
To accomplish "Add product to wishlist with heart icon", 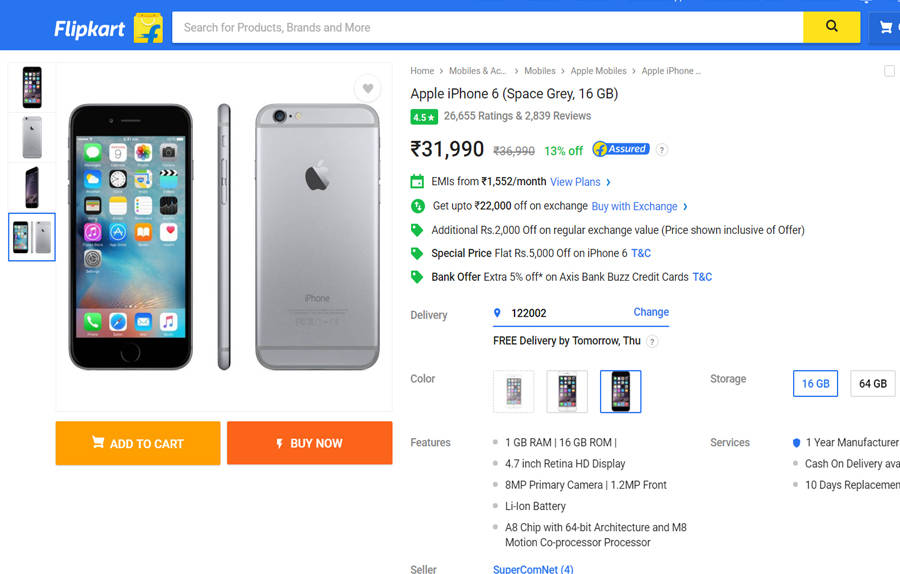I will [368, 89].
